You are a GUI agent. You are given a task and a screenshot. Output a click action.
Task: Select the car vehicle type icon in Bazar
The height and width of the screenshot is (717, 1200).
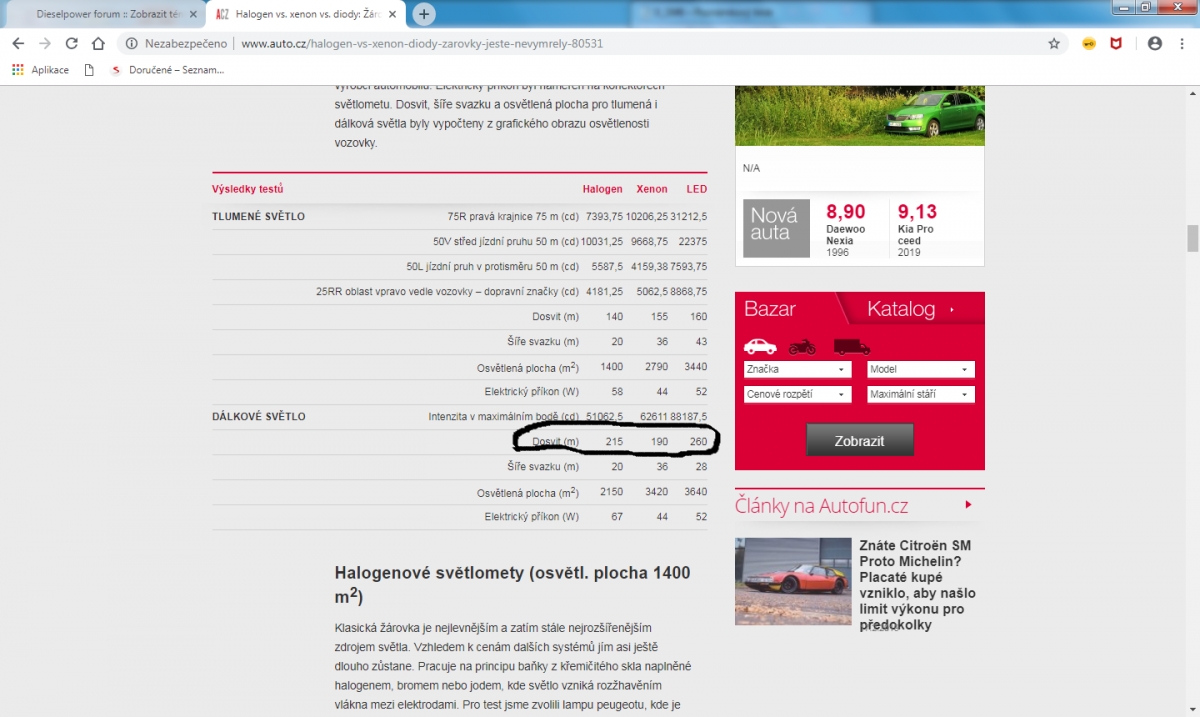tap(760, 346)
